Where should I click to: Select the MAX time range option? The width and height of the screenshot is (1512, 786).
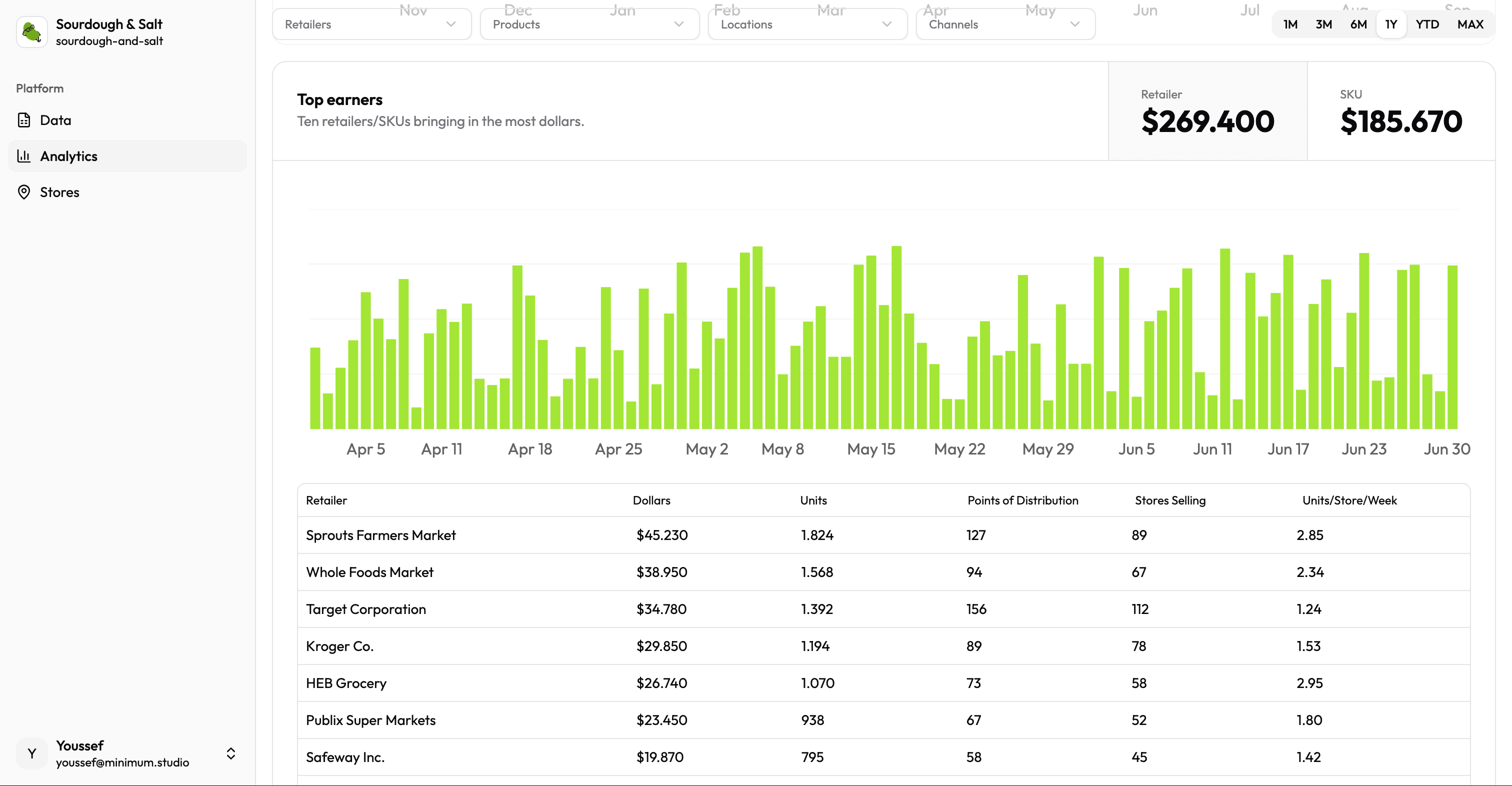pos(1470,24)
